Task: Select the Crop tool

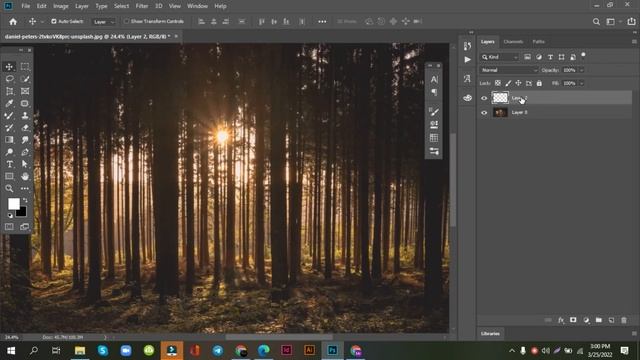Action: click(9, 91)
